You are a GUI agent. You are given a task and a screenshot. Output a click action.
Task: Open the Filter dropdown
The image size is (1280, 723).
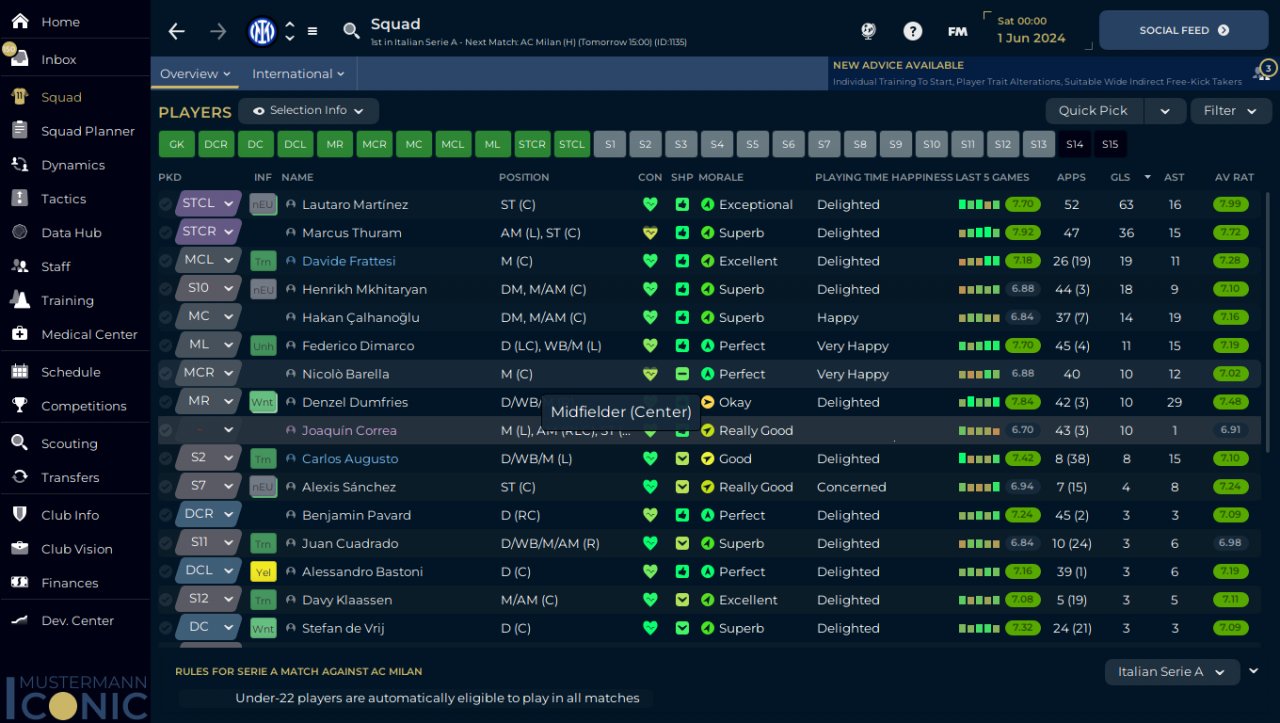[1229, 111]
